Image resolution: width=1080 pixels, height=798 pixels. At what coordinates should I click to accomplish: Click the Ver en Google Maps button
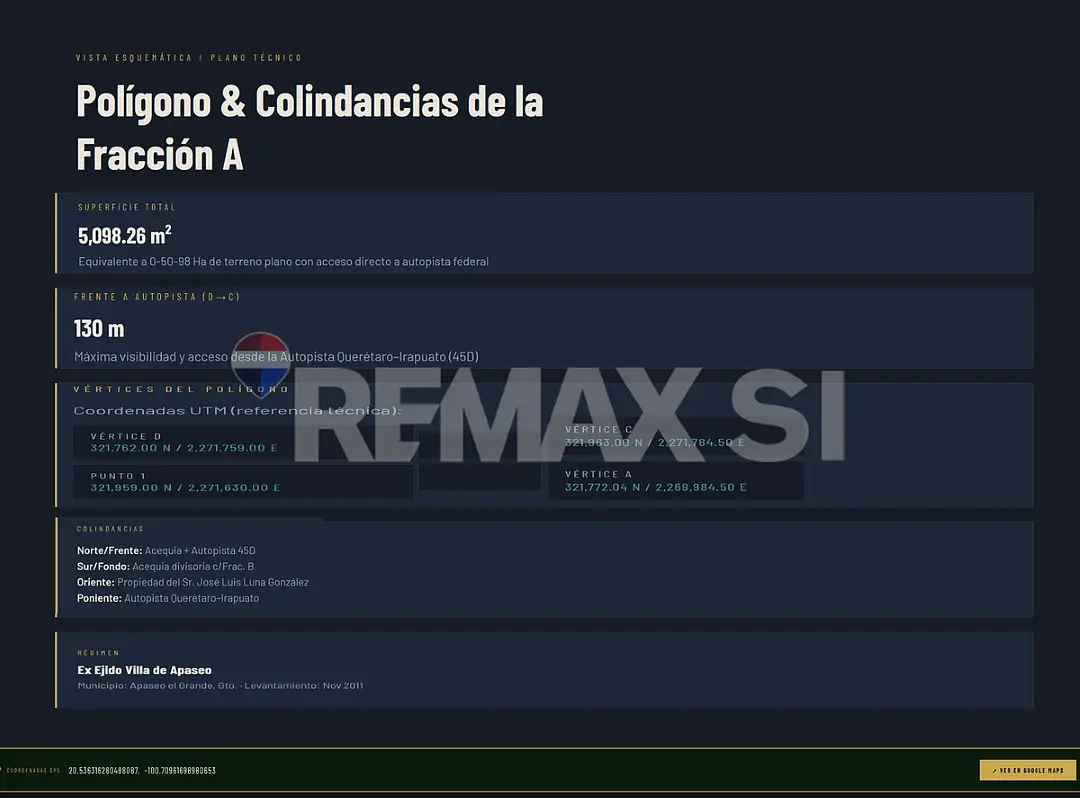click(1027, 770)
